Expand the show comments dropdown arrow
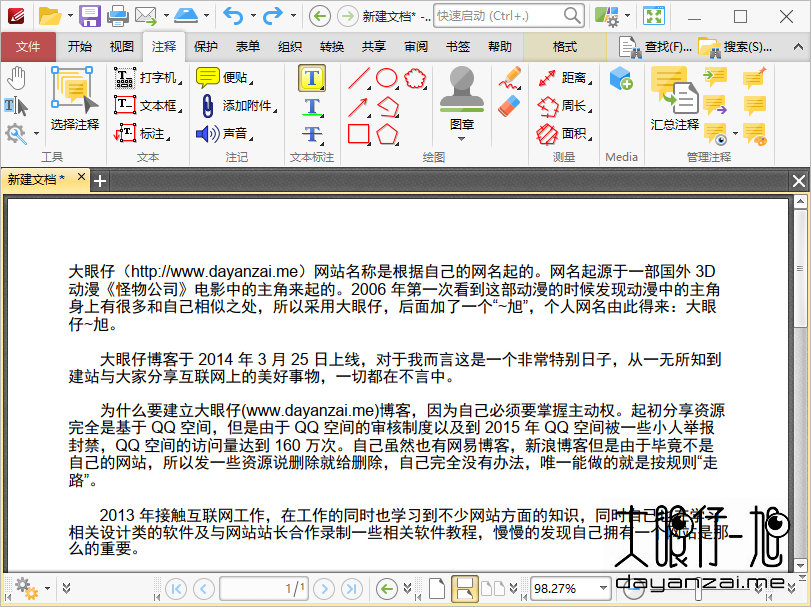This screenshot has width=811, height=607. [x=735, y=133]
